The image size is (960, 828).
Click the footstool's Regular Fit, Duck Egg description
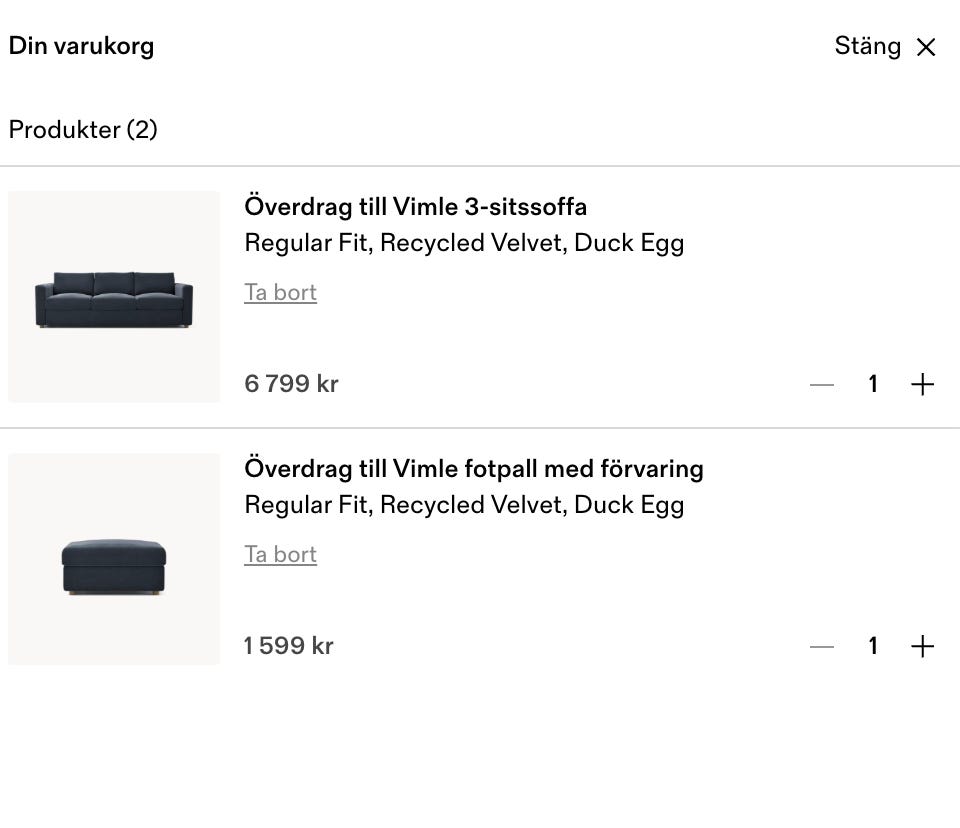(x=464, y=505)
